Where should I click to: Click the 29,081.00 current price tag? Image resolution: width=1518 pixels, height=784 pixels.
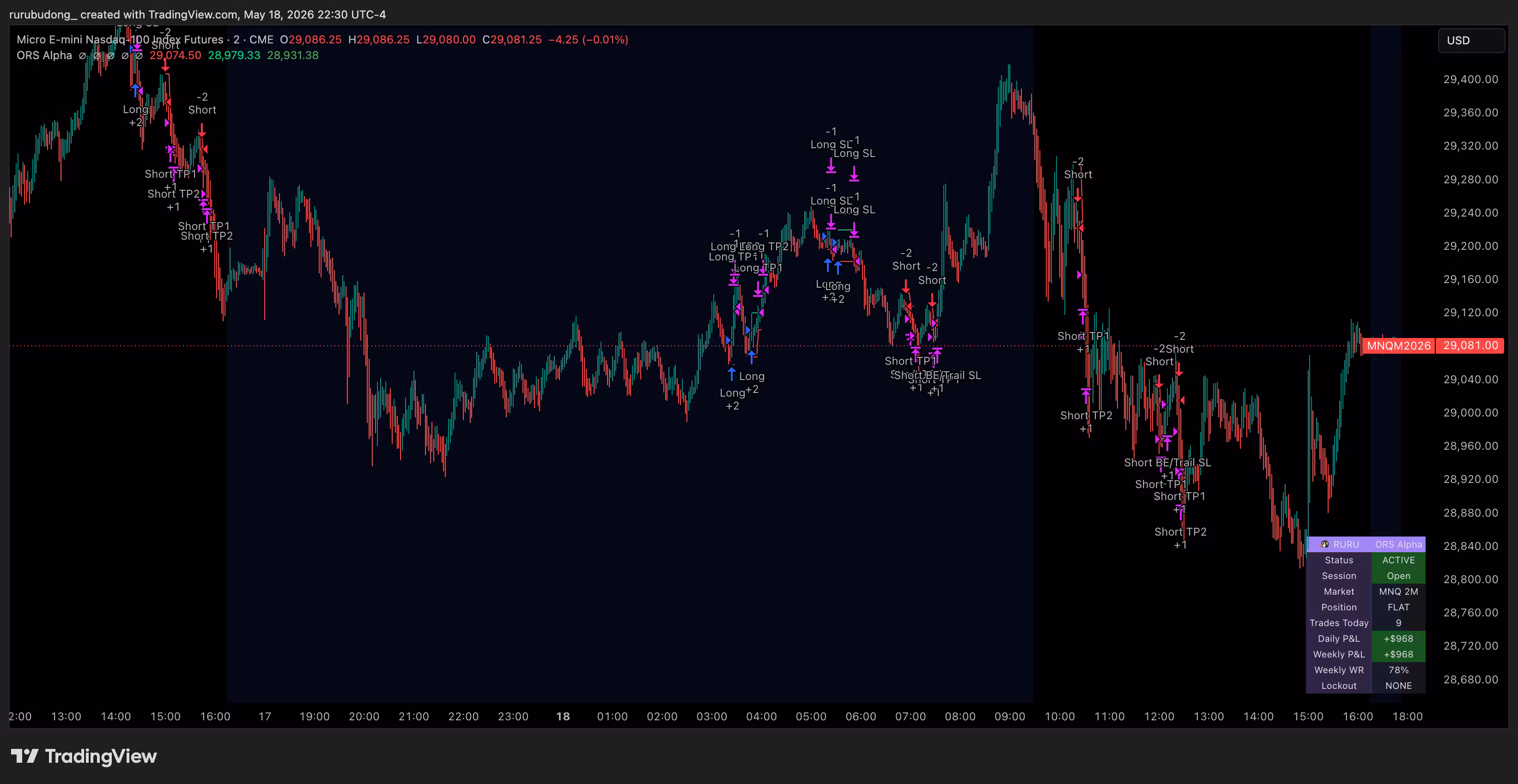1470,346
